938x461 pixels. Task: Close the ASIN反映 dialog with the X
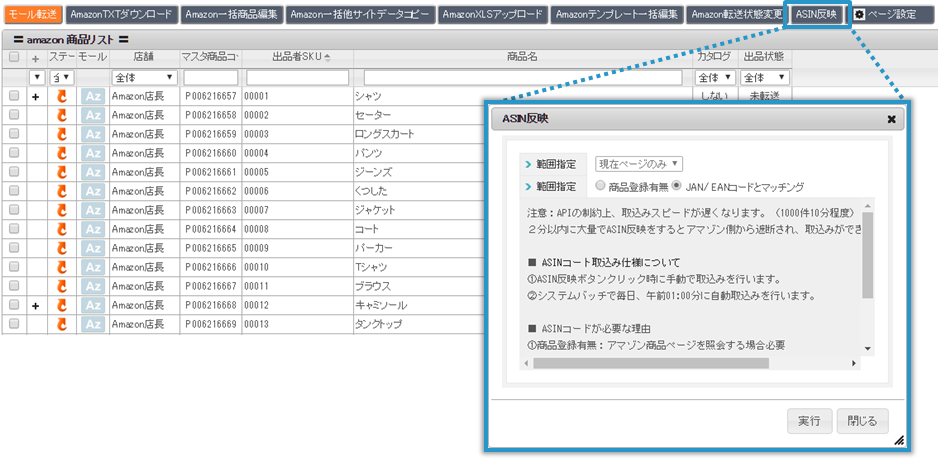click(891, 119)
